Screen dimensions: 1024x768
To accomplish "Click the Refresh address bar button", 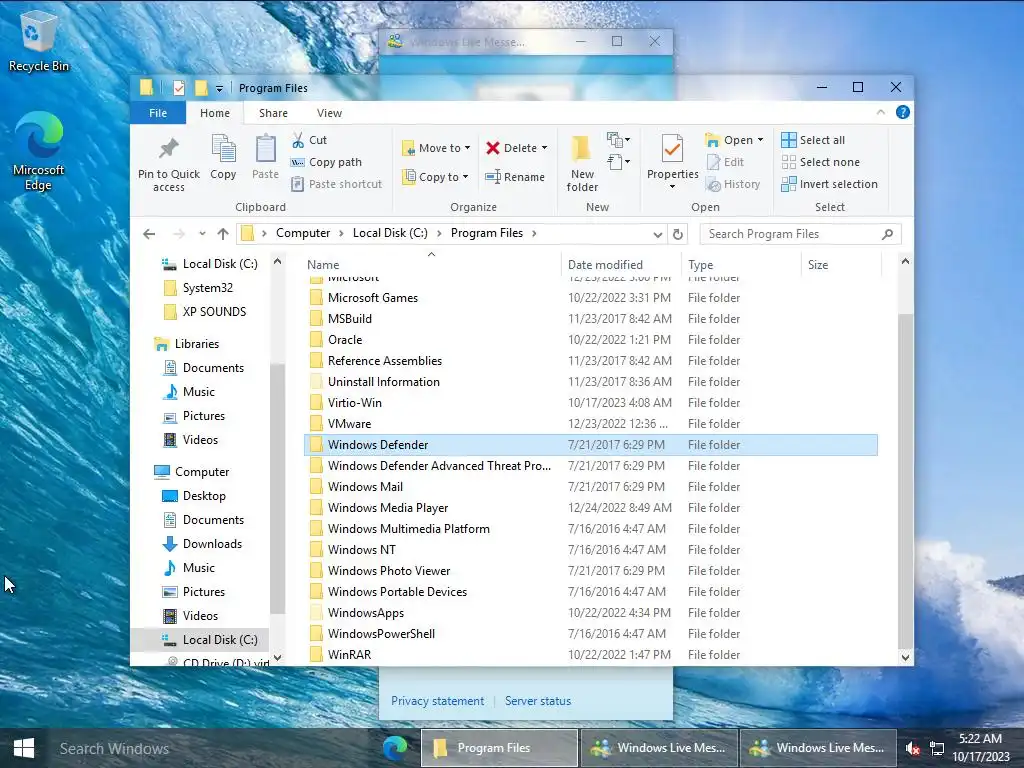I will (678, 234).
